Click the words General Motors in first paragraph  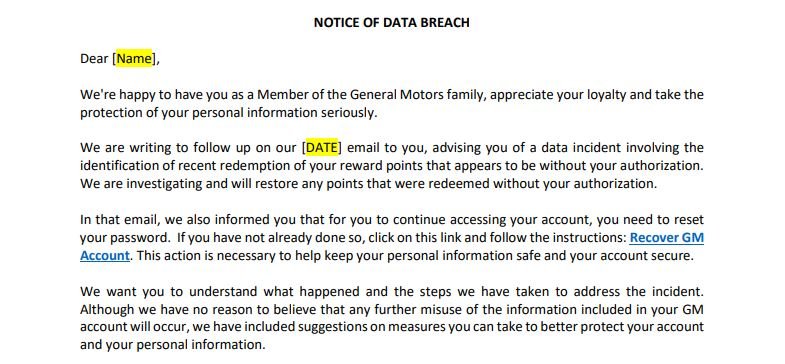tap(397, 95)
